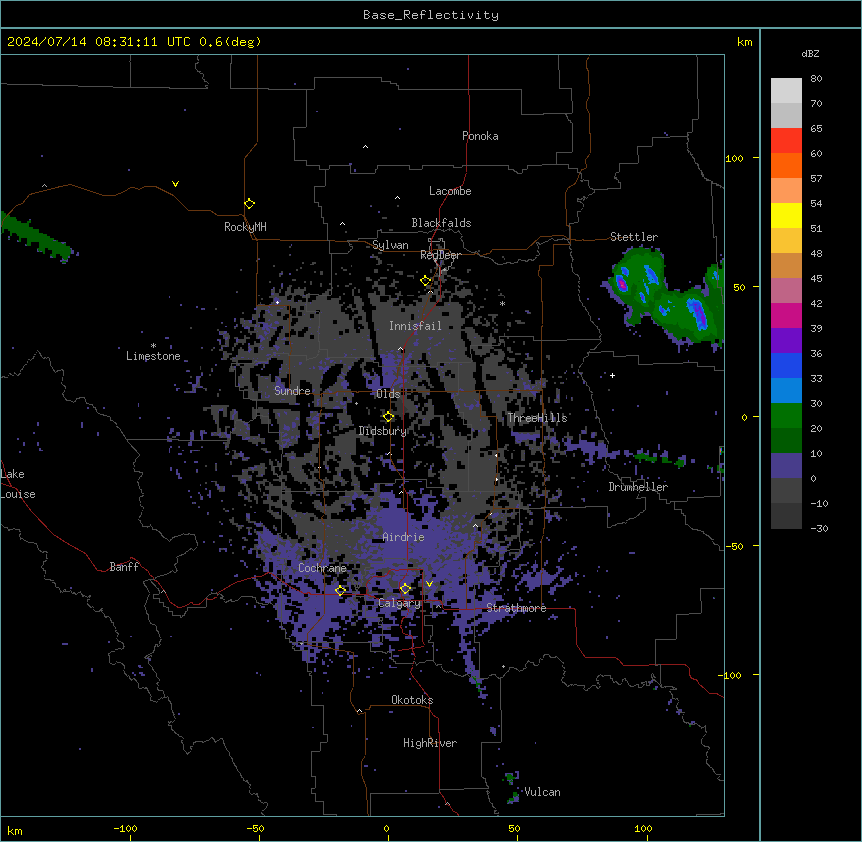
Task: Click the HighRiver label
Action: [430, 743]
